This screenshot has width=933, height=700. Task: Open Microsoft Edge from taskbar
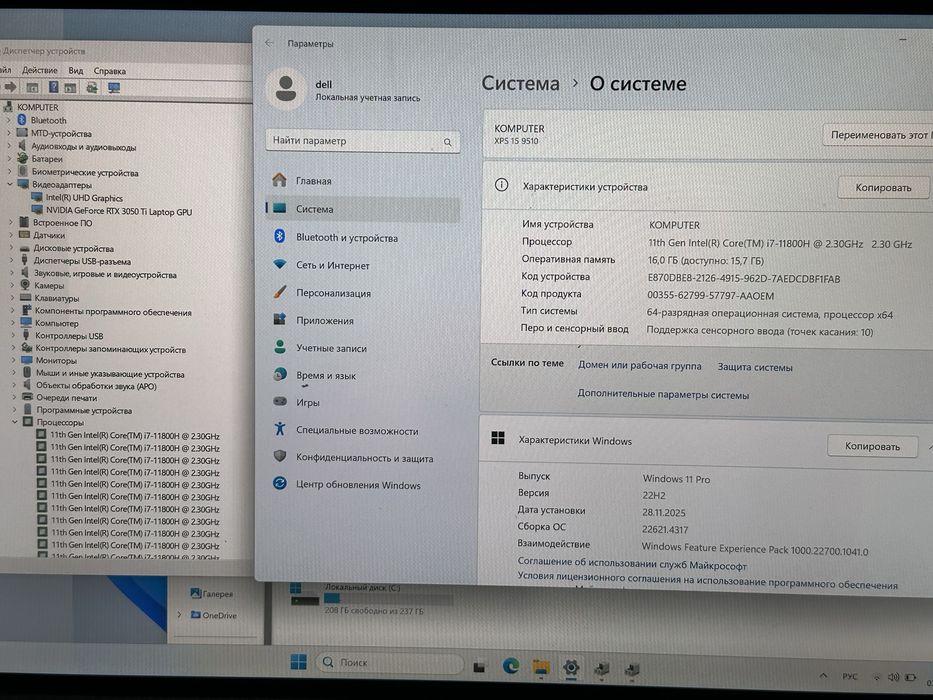pyautogui.click(x=511, y=665)
